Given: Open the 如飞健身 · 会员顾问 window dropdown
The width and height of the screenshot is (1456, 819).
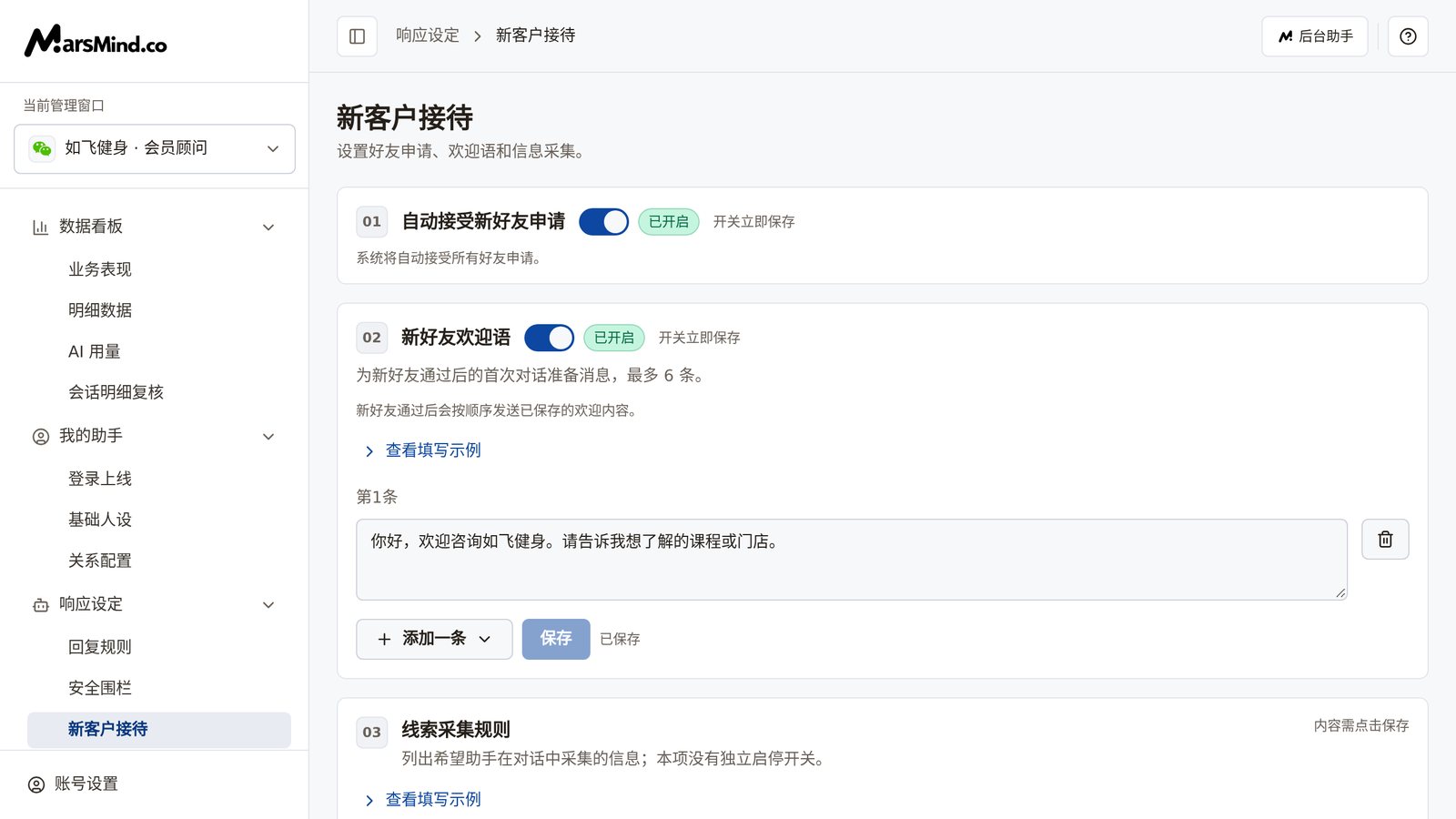Looking at the screenshot, I should tap(155, 148).
